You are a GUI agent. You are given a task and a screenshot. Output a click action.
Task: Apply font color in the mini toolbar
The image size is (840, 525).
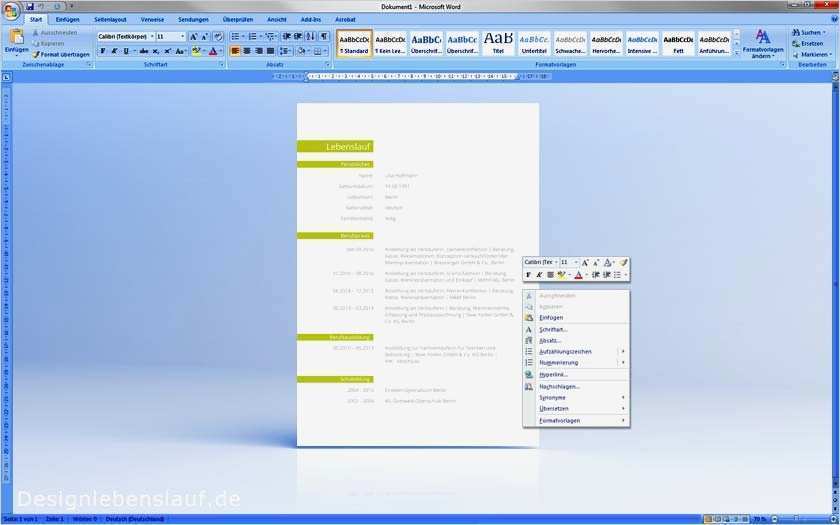[578, 275]
